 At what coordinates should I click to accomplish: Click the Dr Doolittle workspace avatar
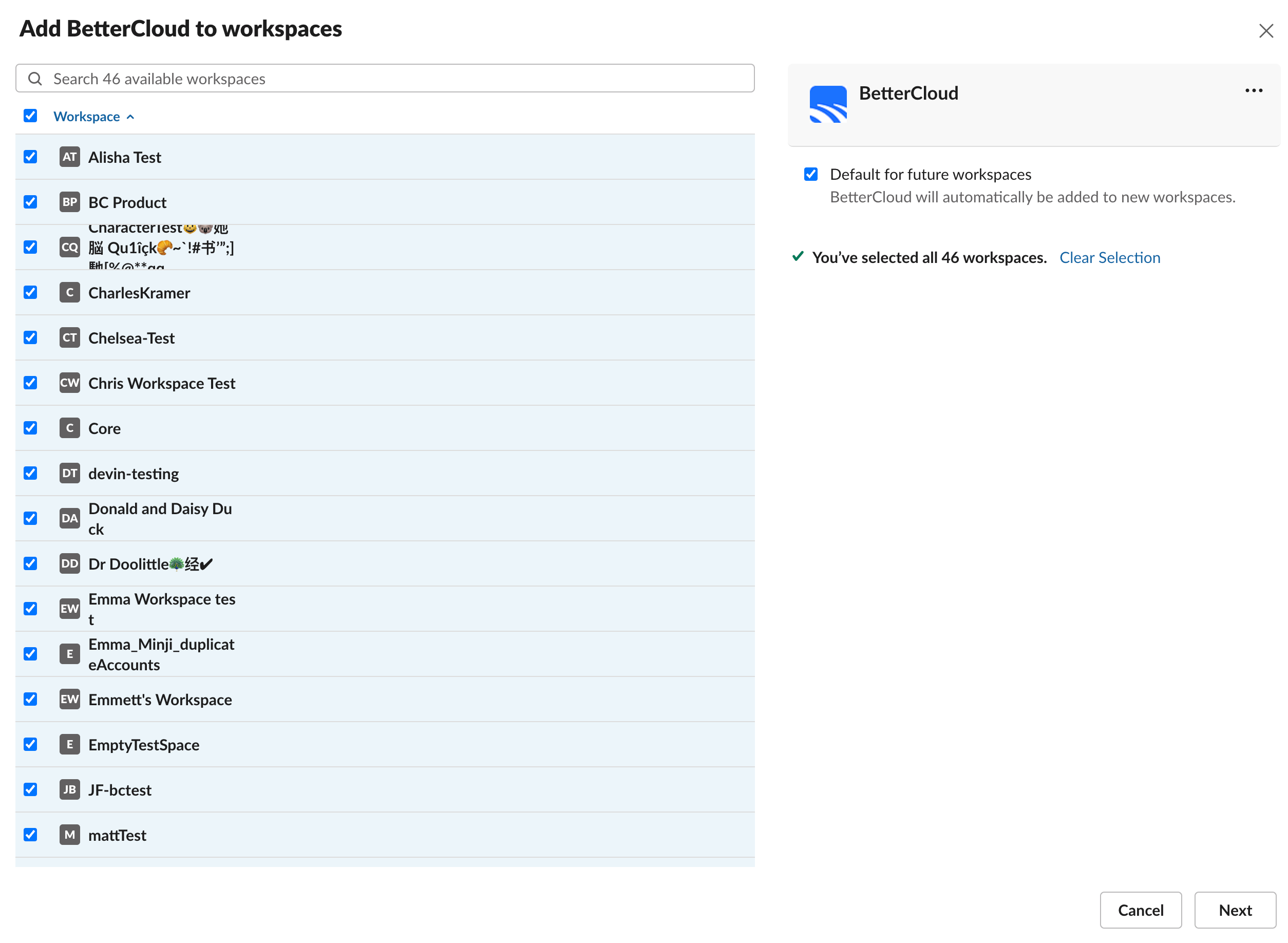tap(69, 563)
